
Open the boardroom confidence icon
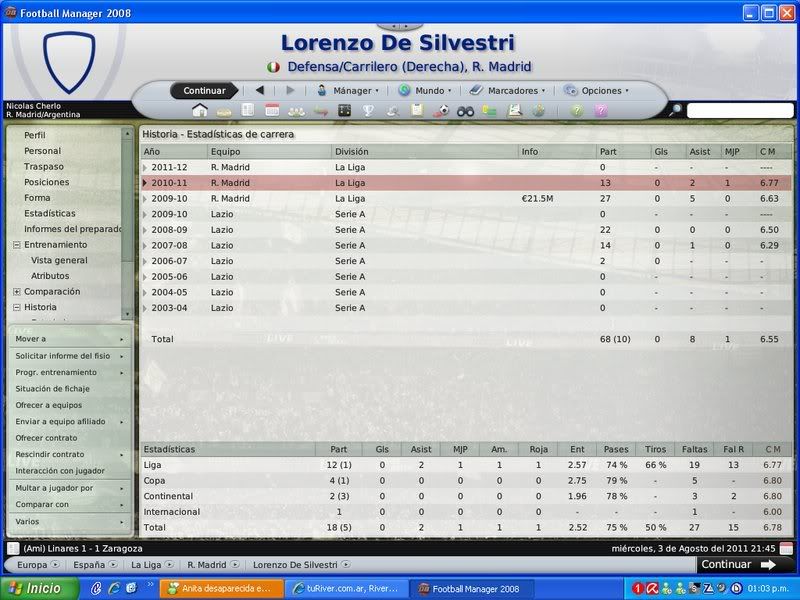coord(514,110)
